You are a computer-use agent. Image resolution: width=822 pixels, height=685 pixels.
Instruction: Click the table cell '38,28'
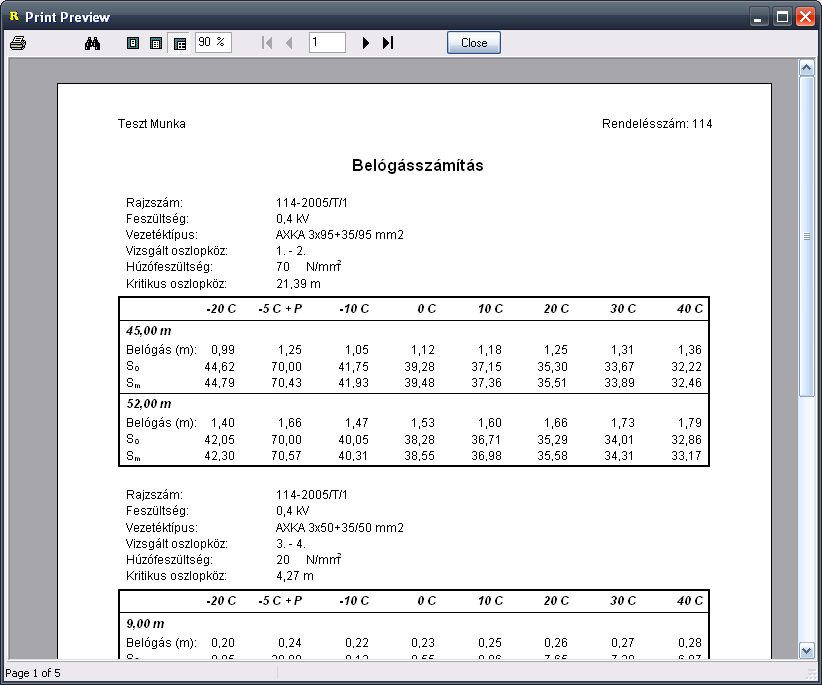point(419,440)
